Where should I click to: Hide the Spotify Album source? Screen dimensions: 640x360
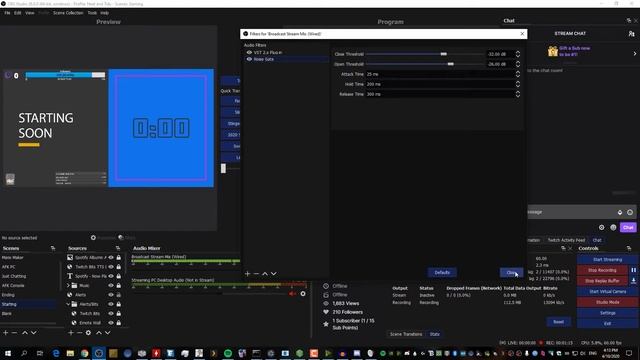(x=111, y=258)
